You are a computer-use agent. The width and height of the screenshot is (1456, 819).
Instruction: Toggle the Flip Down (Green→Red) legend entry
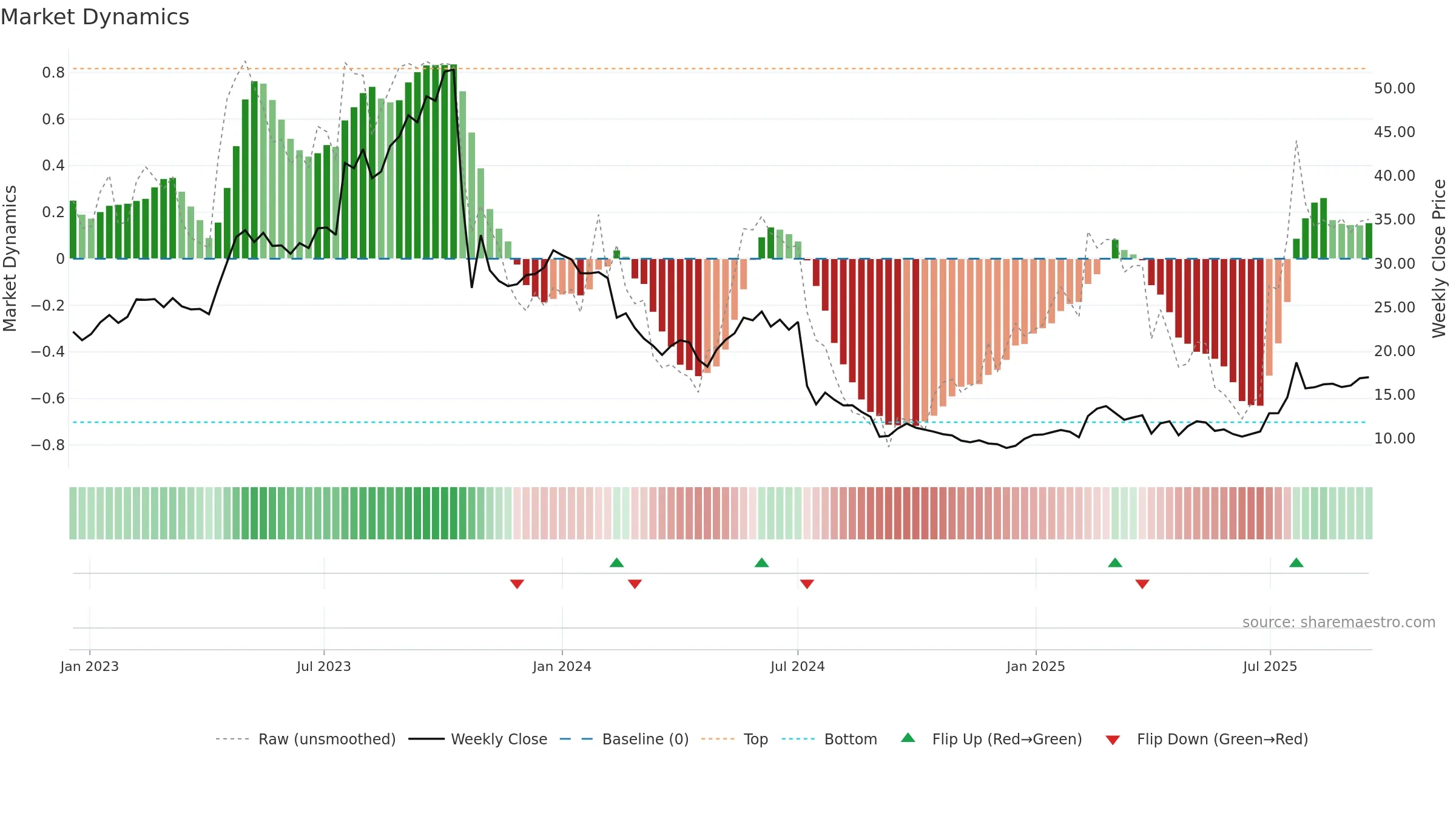coord(1207,739)
